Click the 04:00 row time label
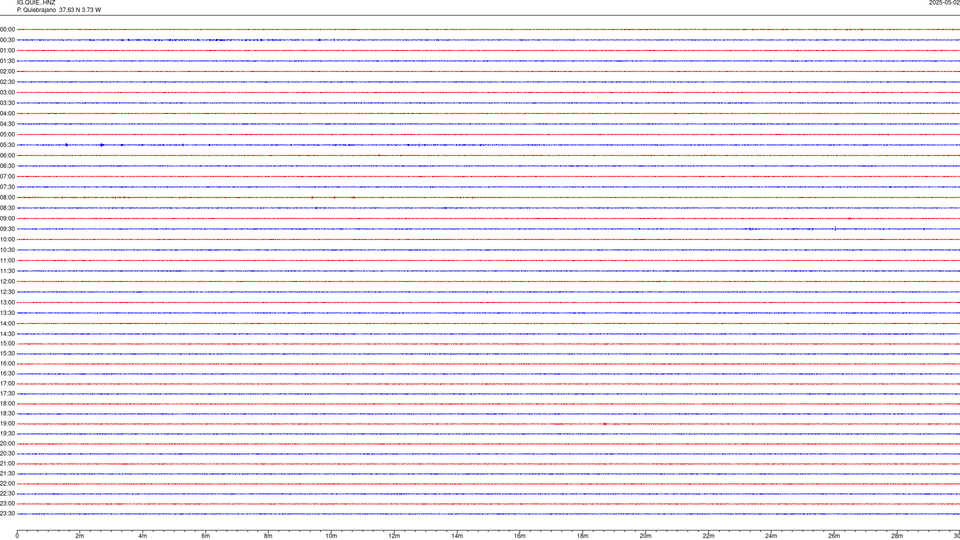 click(7, 113)
